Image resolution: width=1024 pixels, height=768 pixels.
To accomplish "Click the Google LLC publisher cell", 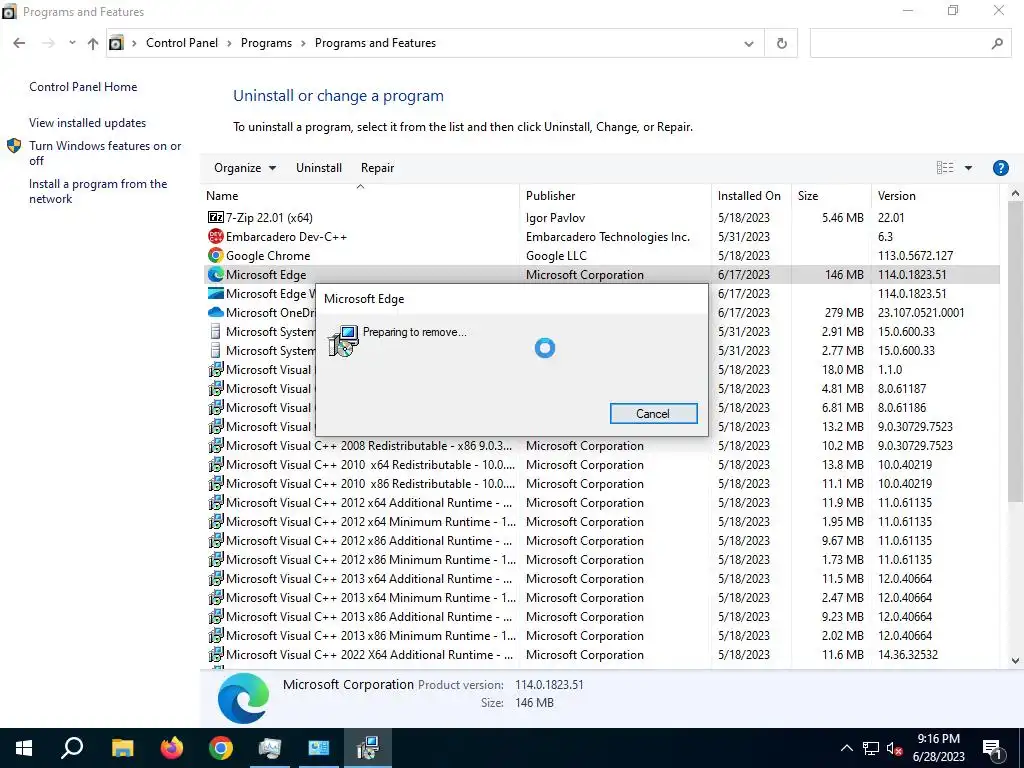I will (x=556, y=255).
